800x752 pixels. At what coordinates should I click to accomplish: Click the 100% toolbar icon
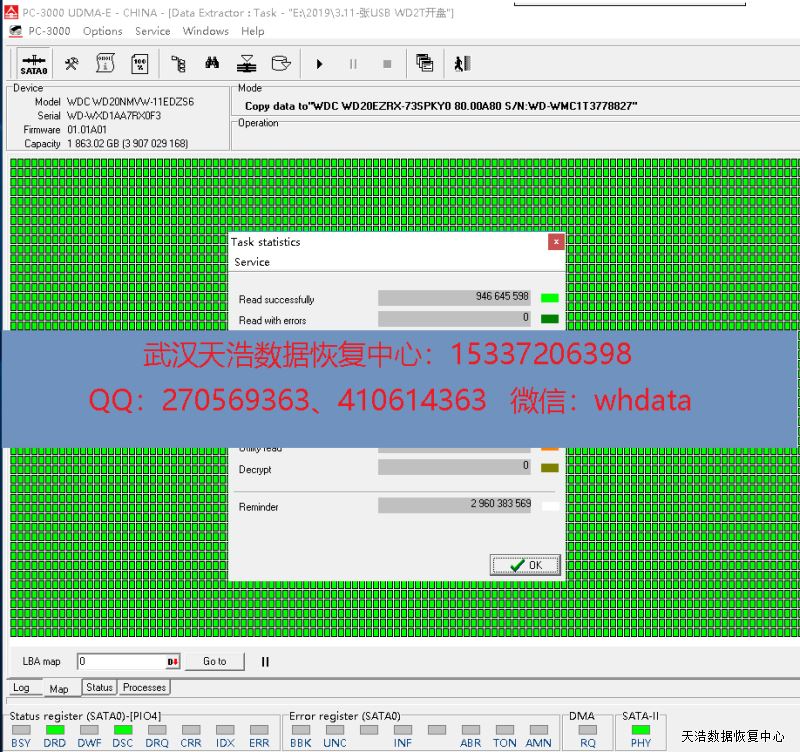[139, 64]
